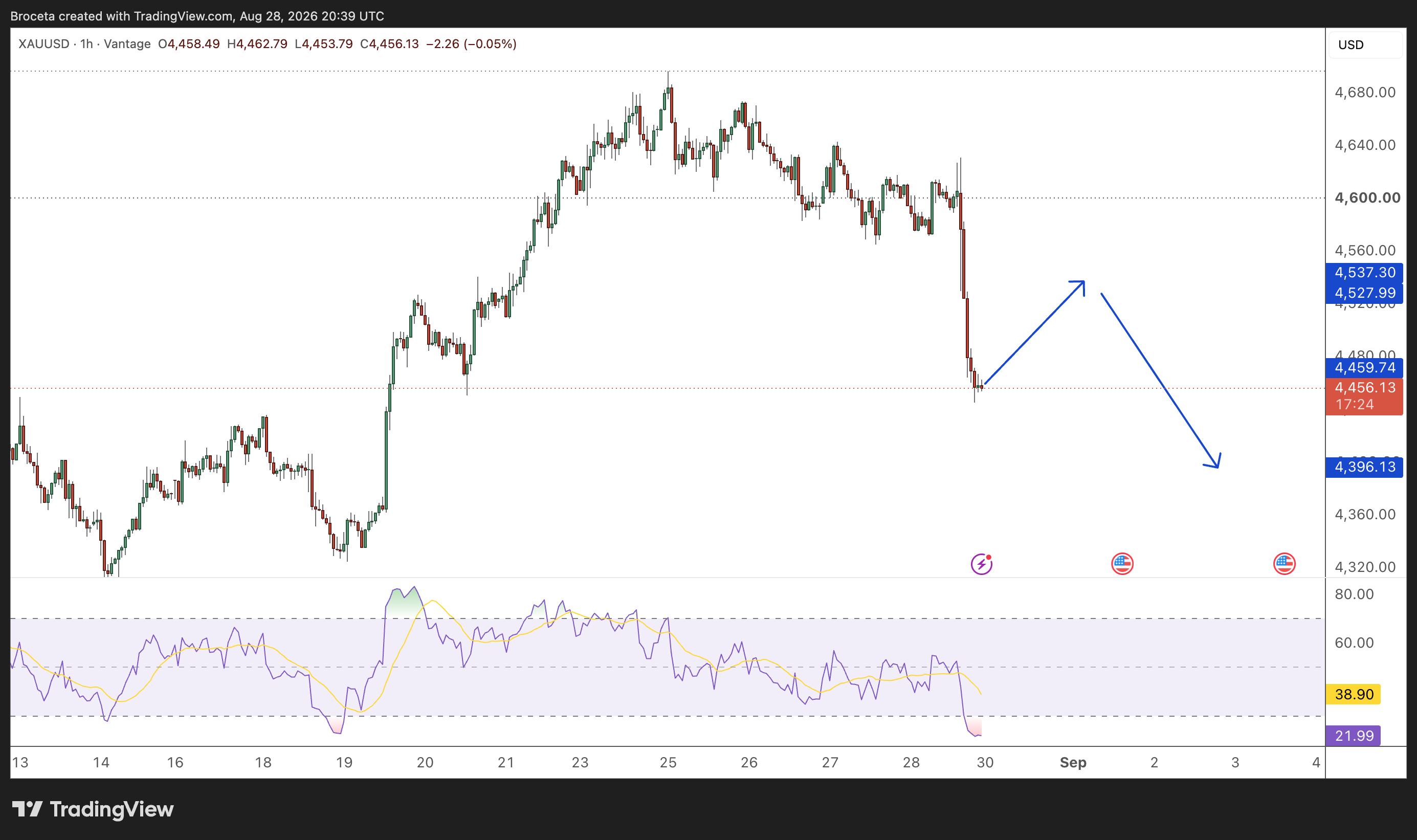1417x840 pixels.
Task: Click the purple lightning event icon
Action: coord(981,564)
